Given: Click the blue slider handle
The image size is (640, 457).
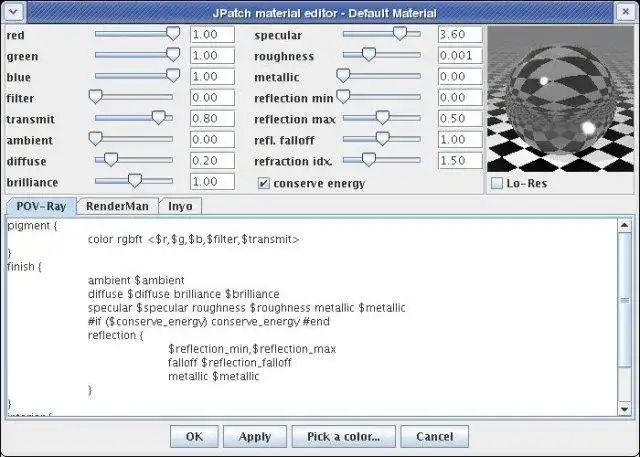Looking at the screenshot, I should pyautogui.click(x=173, y=75).
